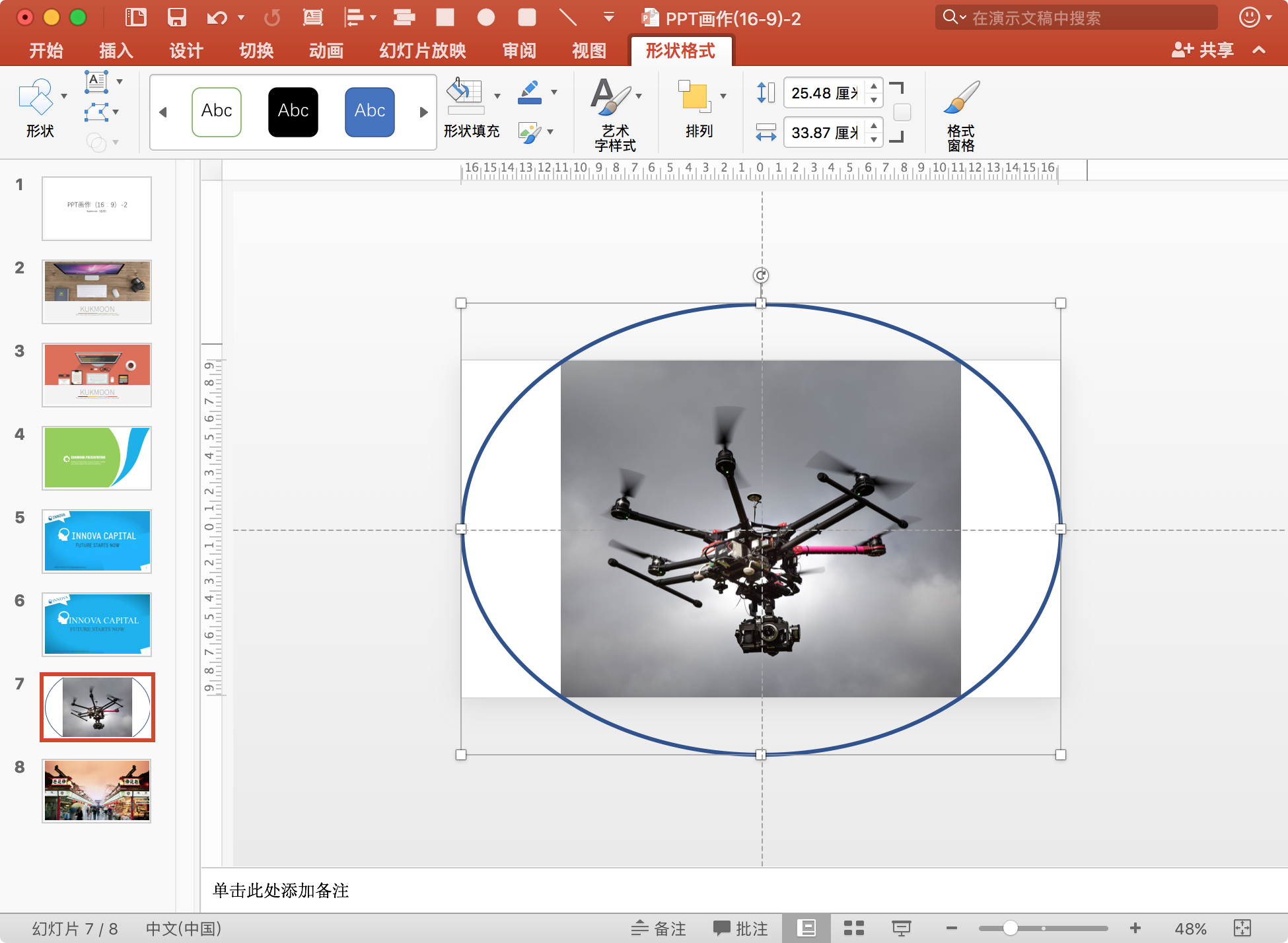Click the Save icon in title bar
The height and width of the screenshot is (943, 1288).
point(176,17)
